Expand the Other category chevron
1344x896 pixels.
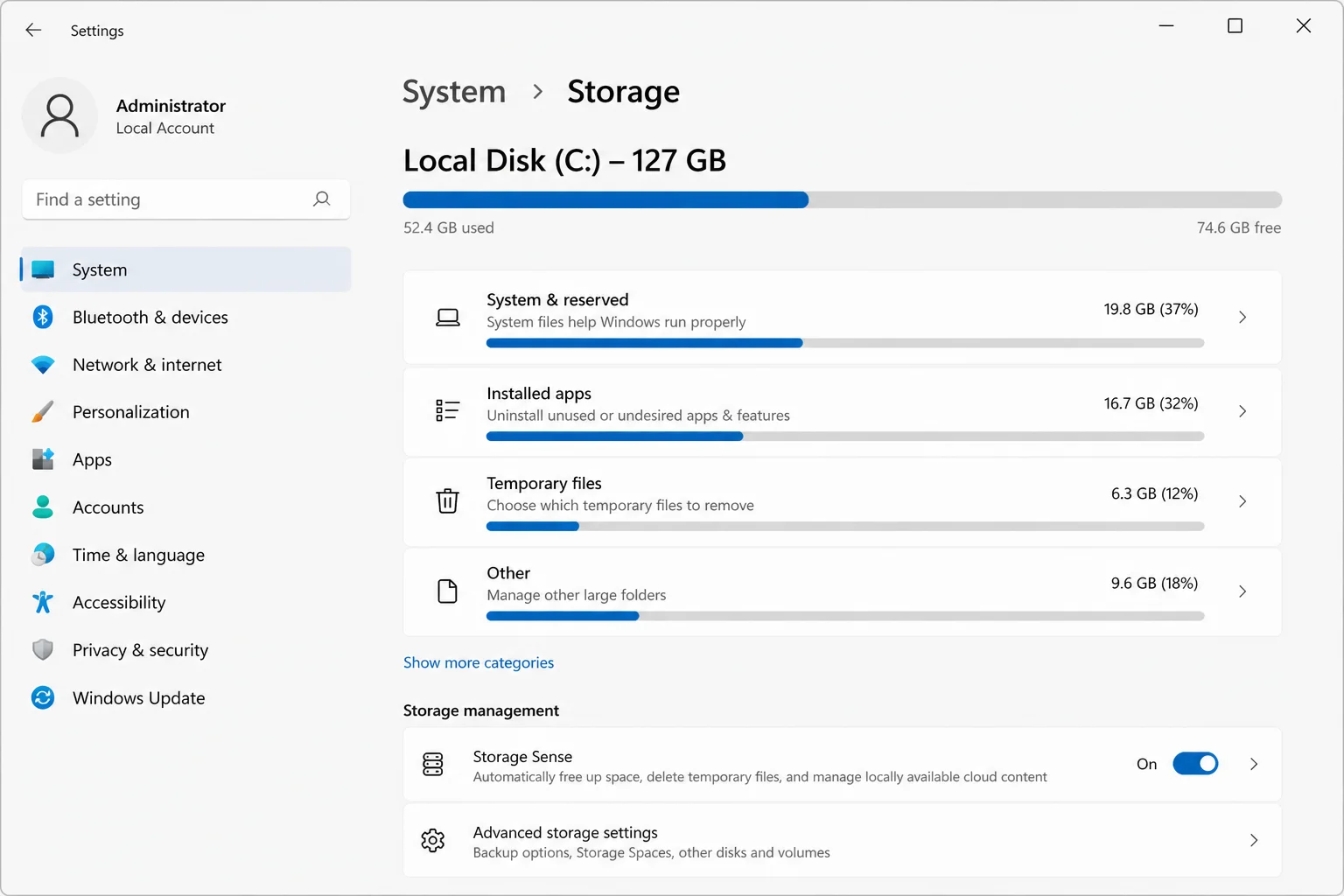1242,591
